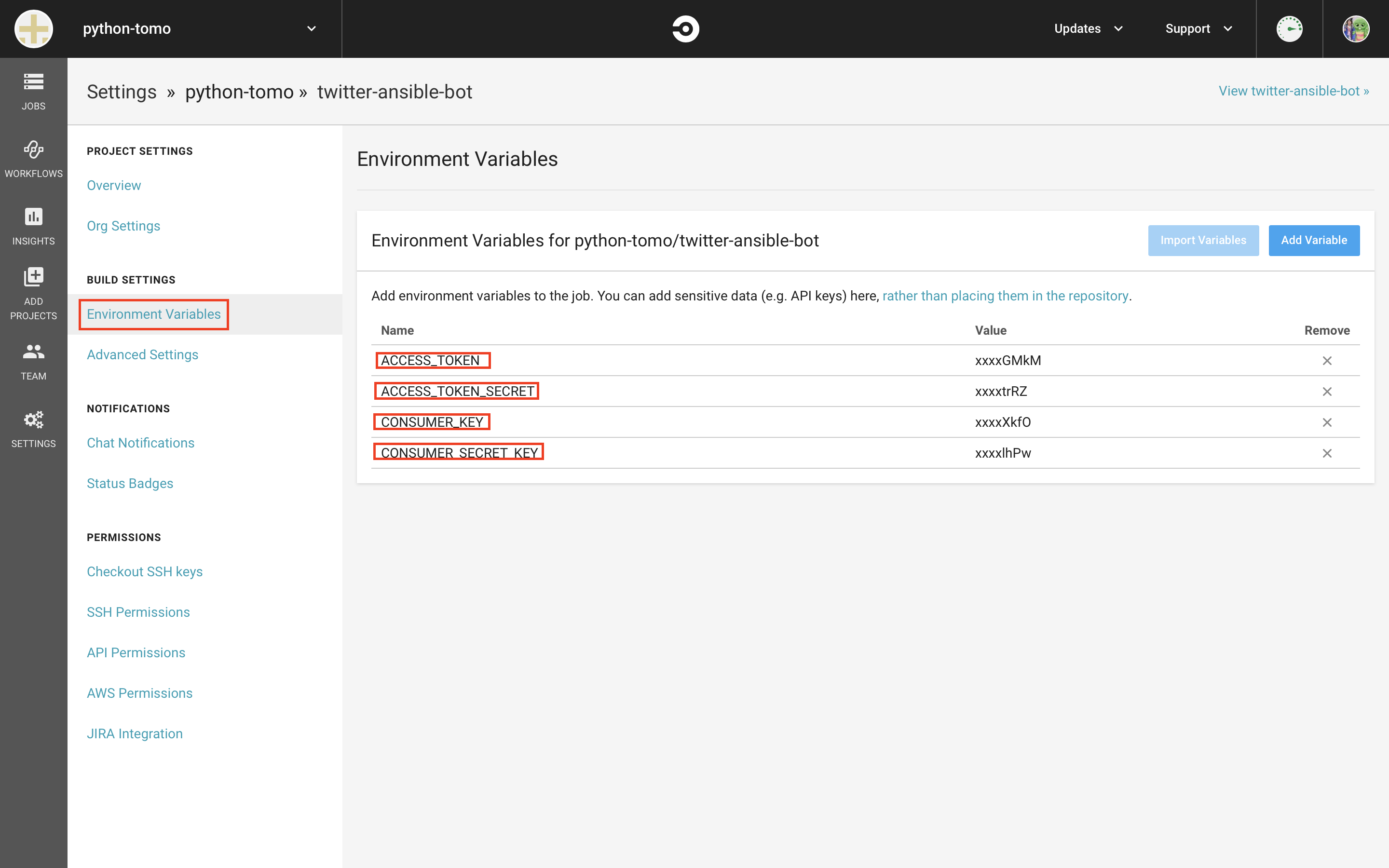This screenshot has width=1389, height=868.
Task: Open Checkout SSH keys
Action: coord(145,572)
